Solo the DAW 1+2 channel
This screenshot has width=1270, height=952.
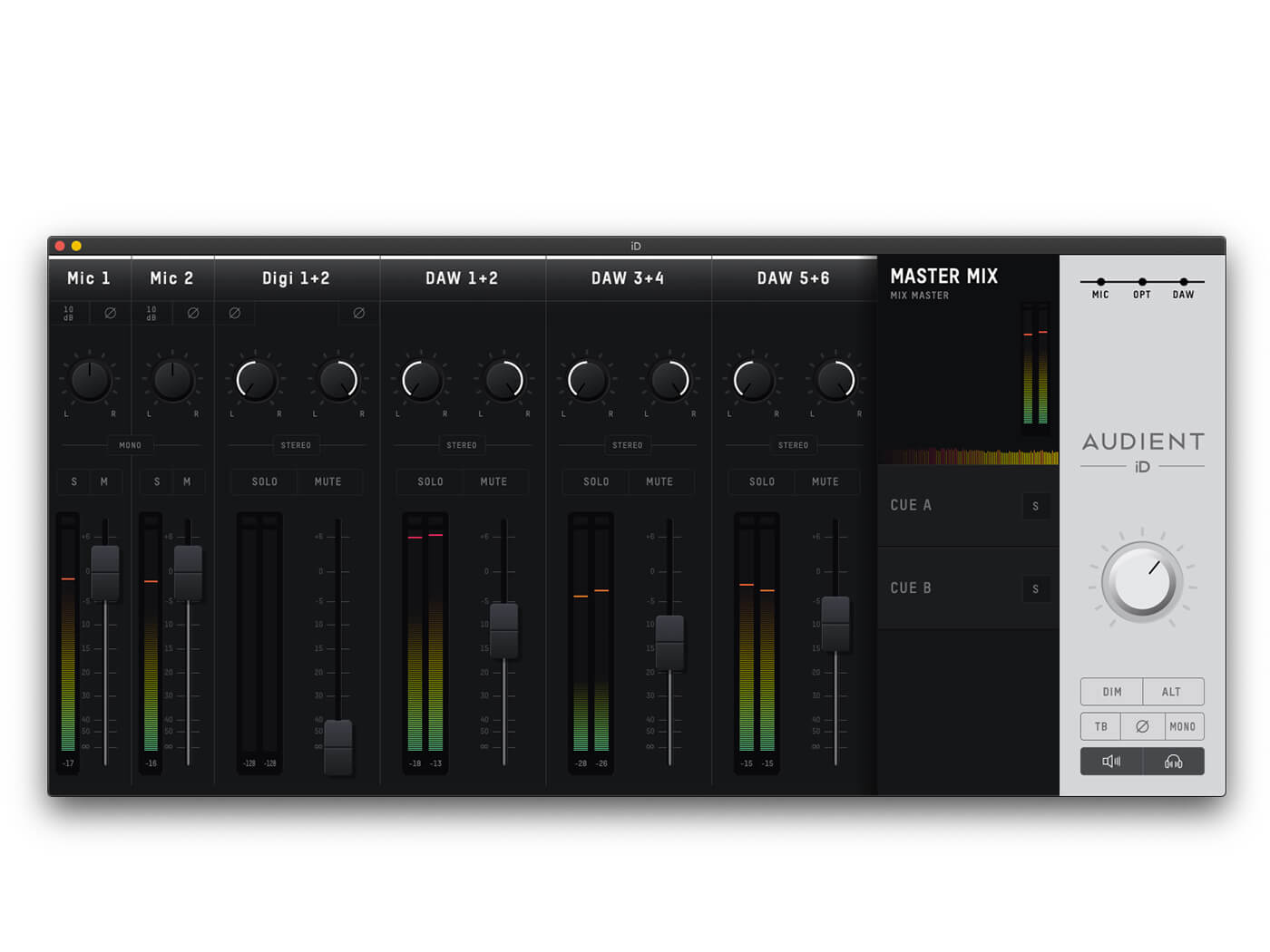pyautogui.click(x=429, y=481)
